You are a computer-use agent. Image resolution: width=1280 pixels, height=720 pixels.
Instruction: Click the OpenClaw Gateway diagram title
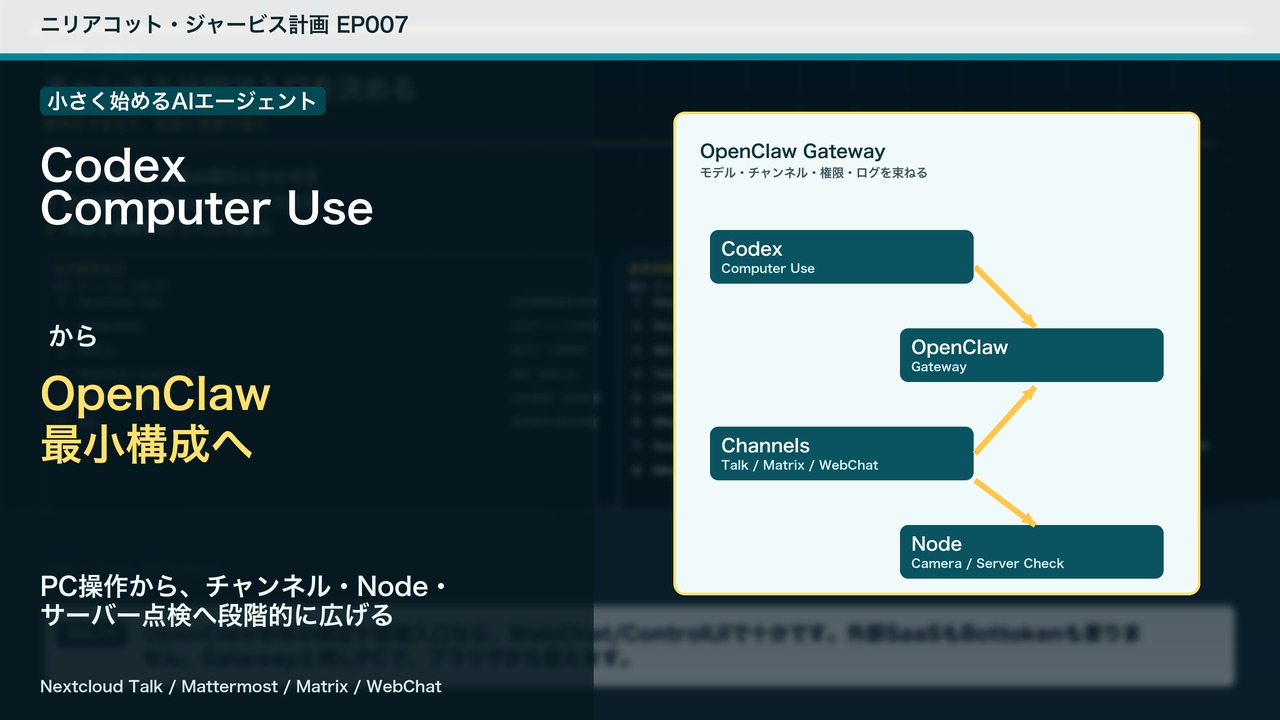[792, 151]
